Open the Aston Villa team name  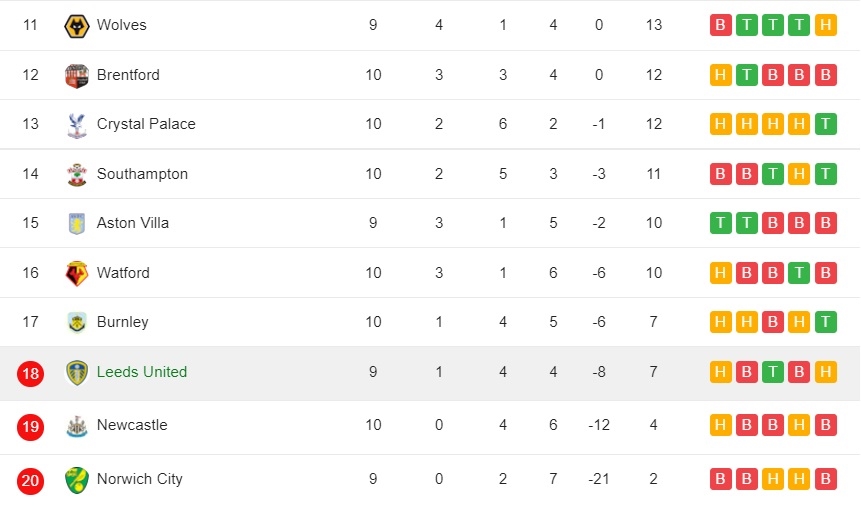(x=133, y=223)
